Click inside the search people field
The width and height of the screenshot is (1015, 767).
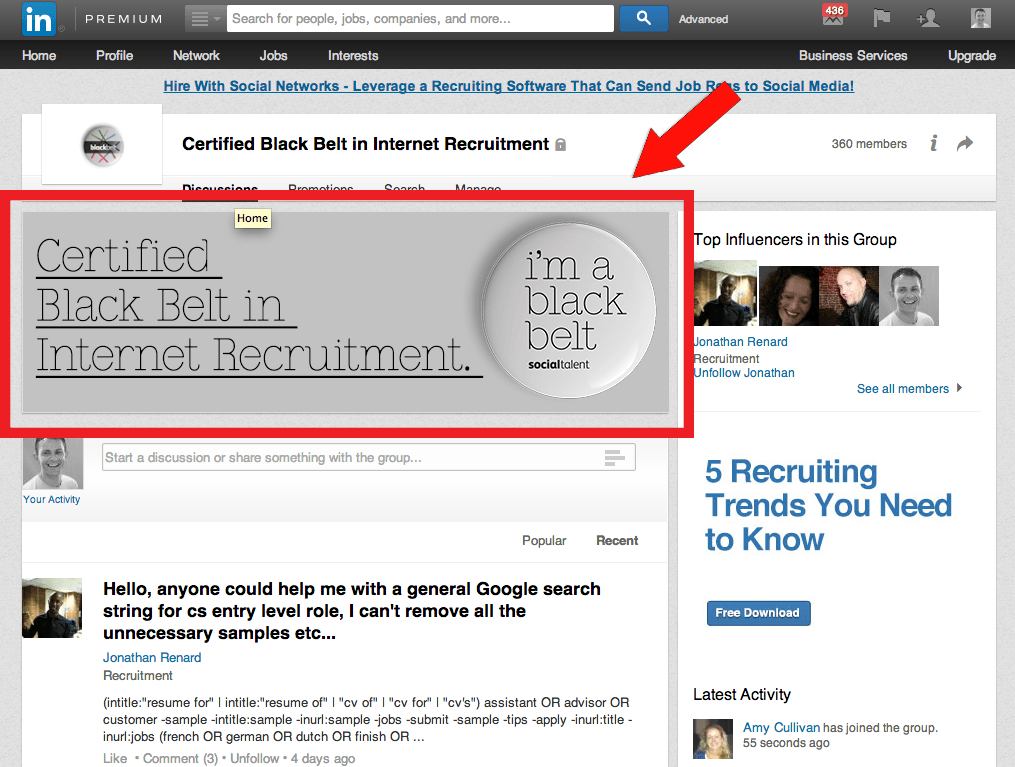[x=420, y=19]
